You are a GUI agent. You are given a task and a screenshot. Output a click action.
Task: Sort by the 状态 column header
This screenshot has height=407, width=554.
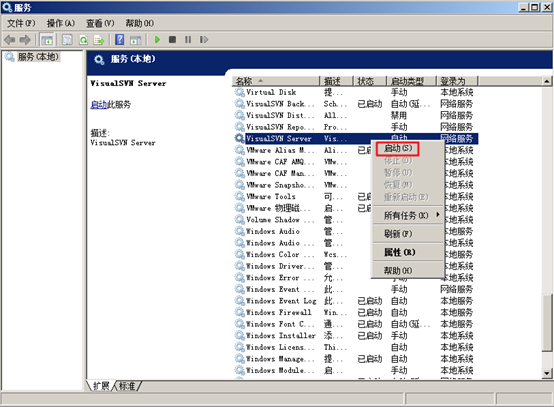click(x=370, y=81)
